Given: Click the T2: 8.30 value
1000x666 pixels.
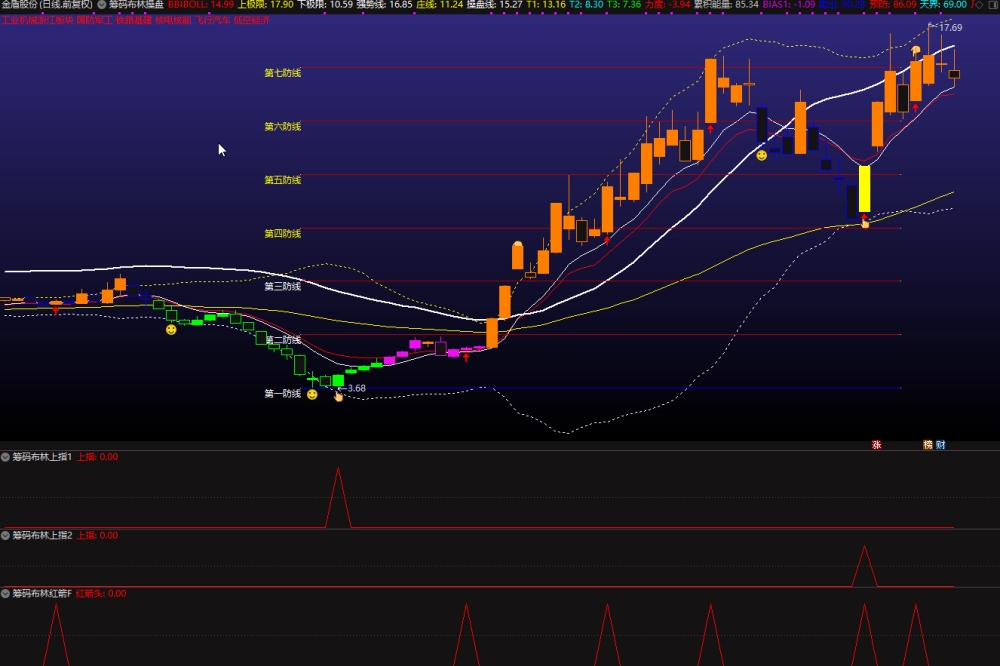Looking at the screenshot, I should click(x=586, y=4).
